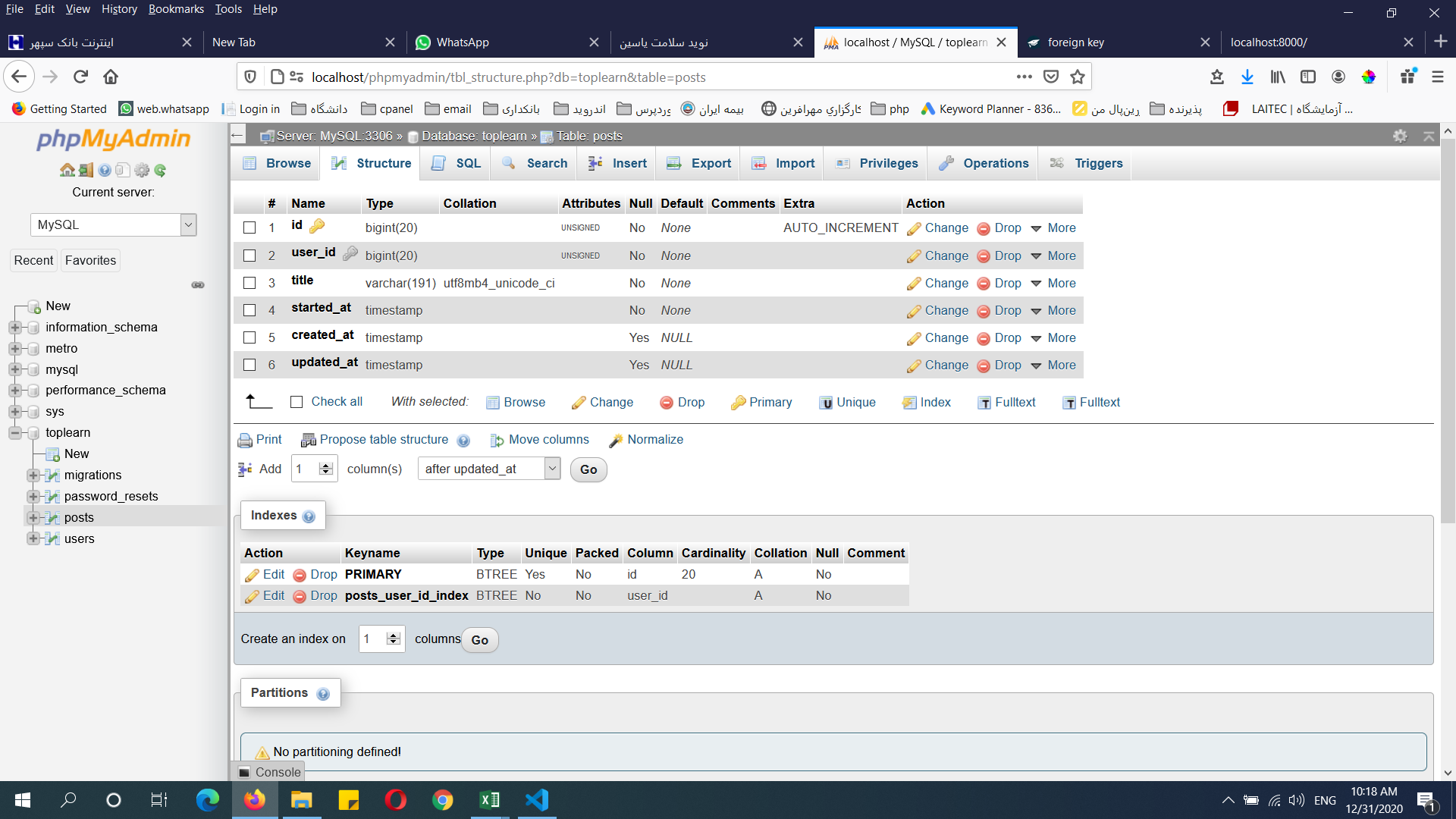
Task: Click the page vertical scrollbar
Action: pyautogui.click(x=1448, y=330)
